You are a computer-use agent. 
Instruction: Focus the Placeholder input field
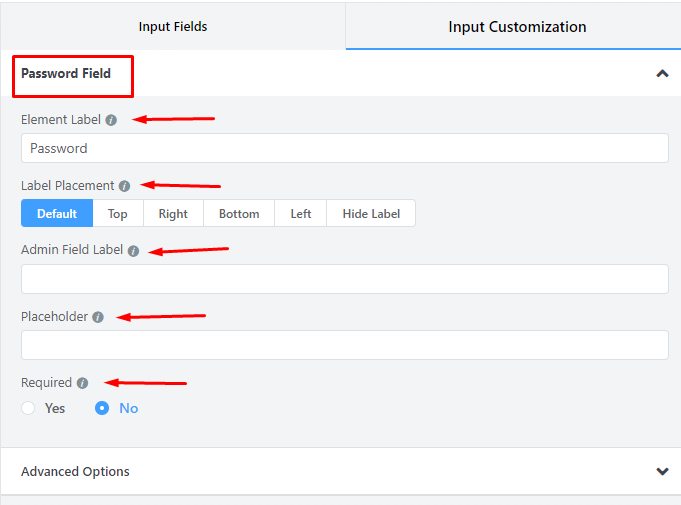344,345
